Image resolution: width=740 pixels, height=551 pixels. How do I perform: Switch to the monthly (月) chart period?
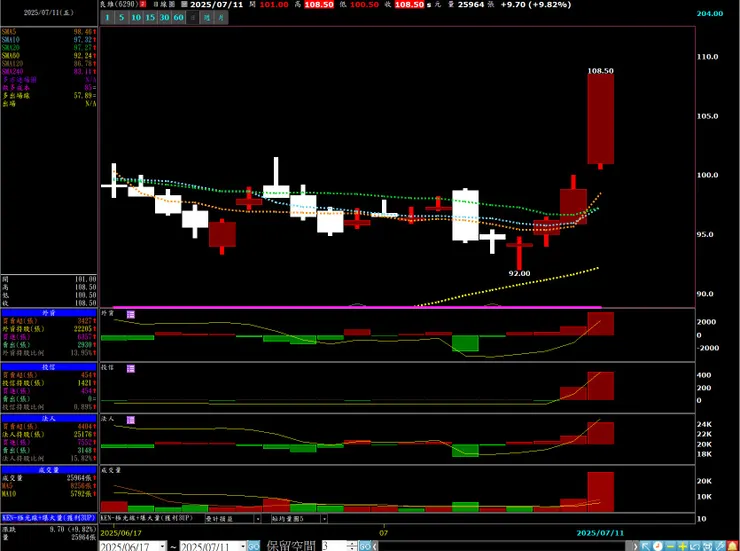[x=221, y=18]
